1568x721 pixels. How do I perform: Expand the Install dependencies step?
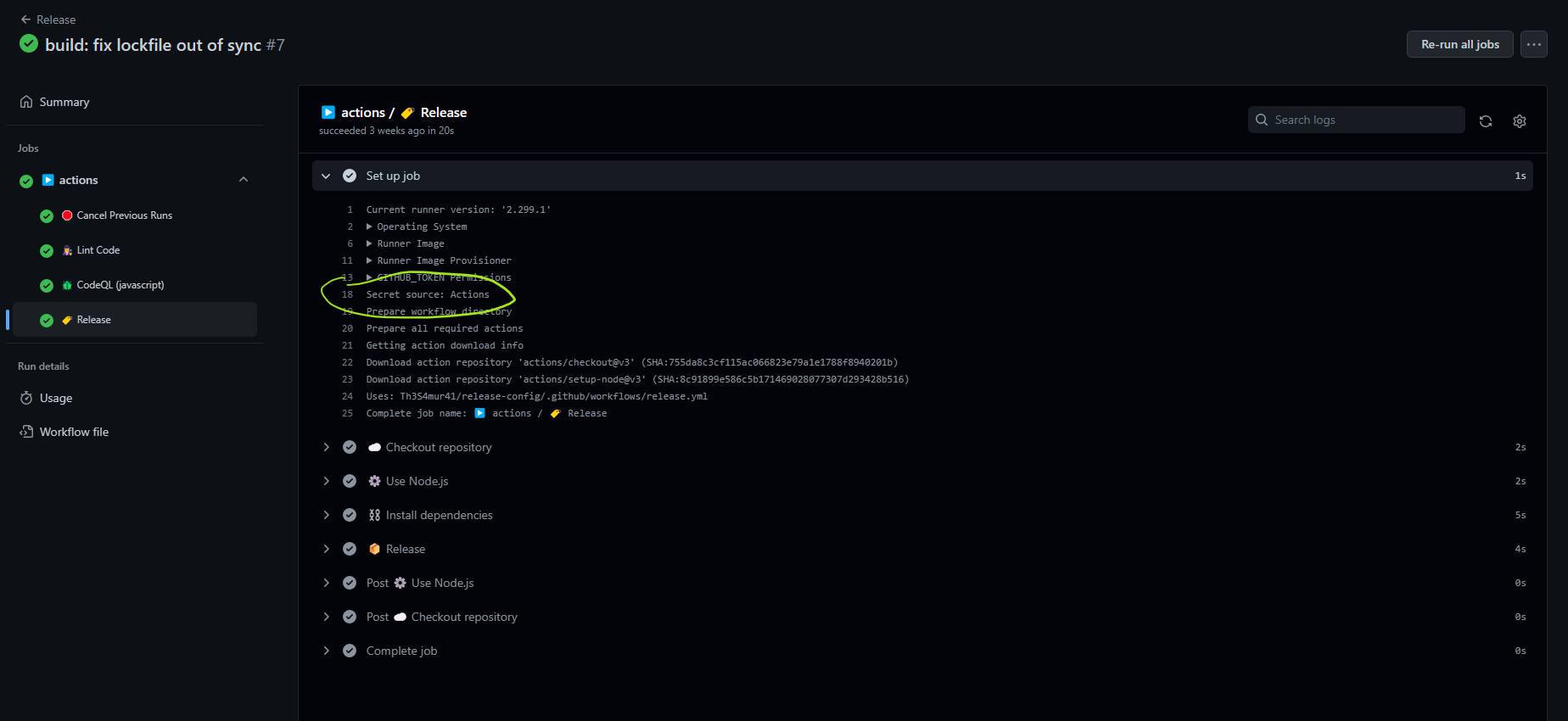coord(326,515)
